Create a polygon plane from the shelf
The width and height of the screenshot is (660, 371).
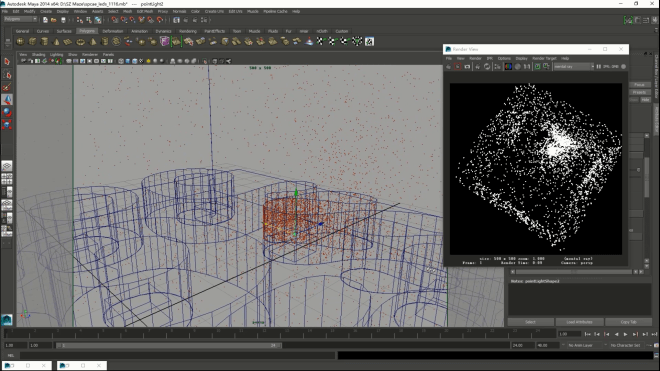[x=68, y=41]
